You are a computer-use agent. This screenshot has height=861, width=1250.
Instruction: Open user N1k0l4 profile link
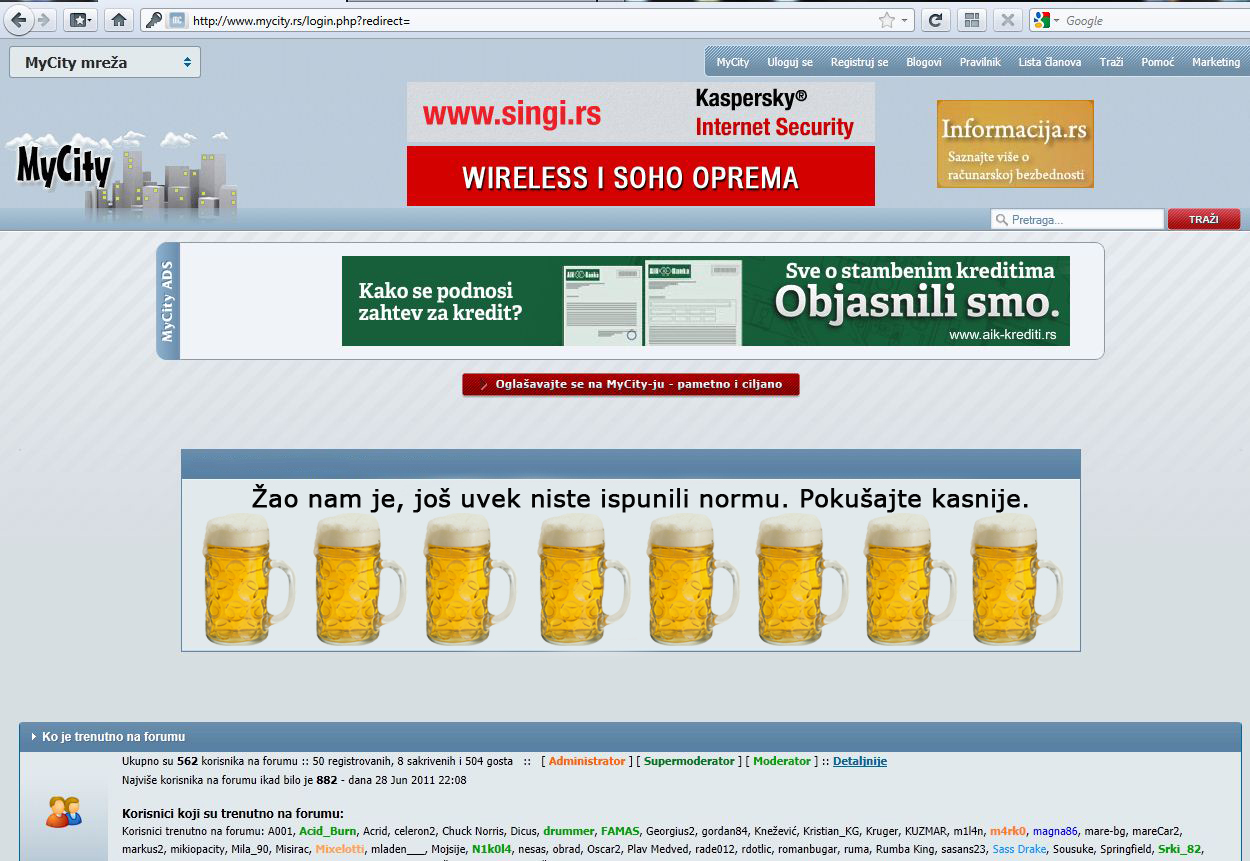click(492, 849)
